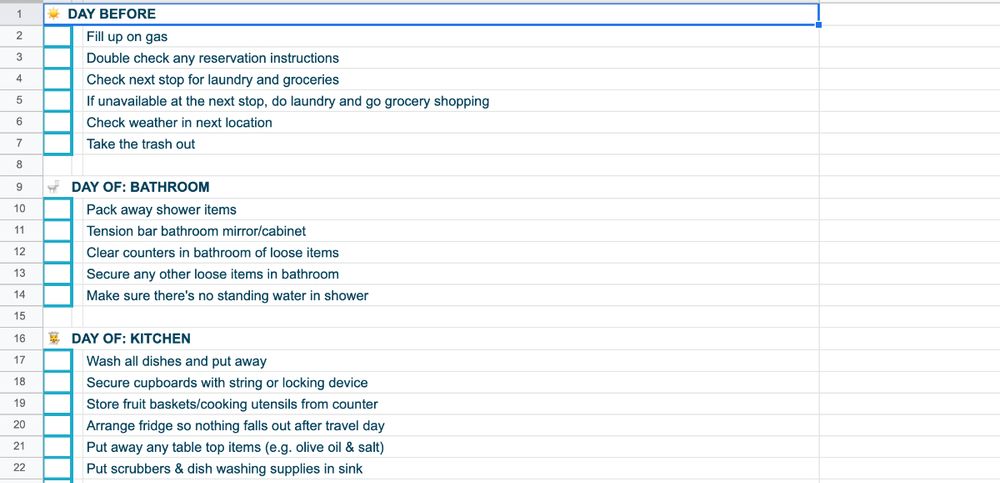Tick the 'Tension bar bathroom mirror/cabinet' checkbox
This screenshot has width=1000, height=483.
58,231
